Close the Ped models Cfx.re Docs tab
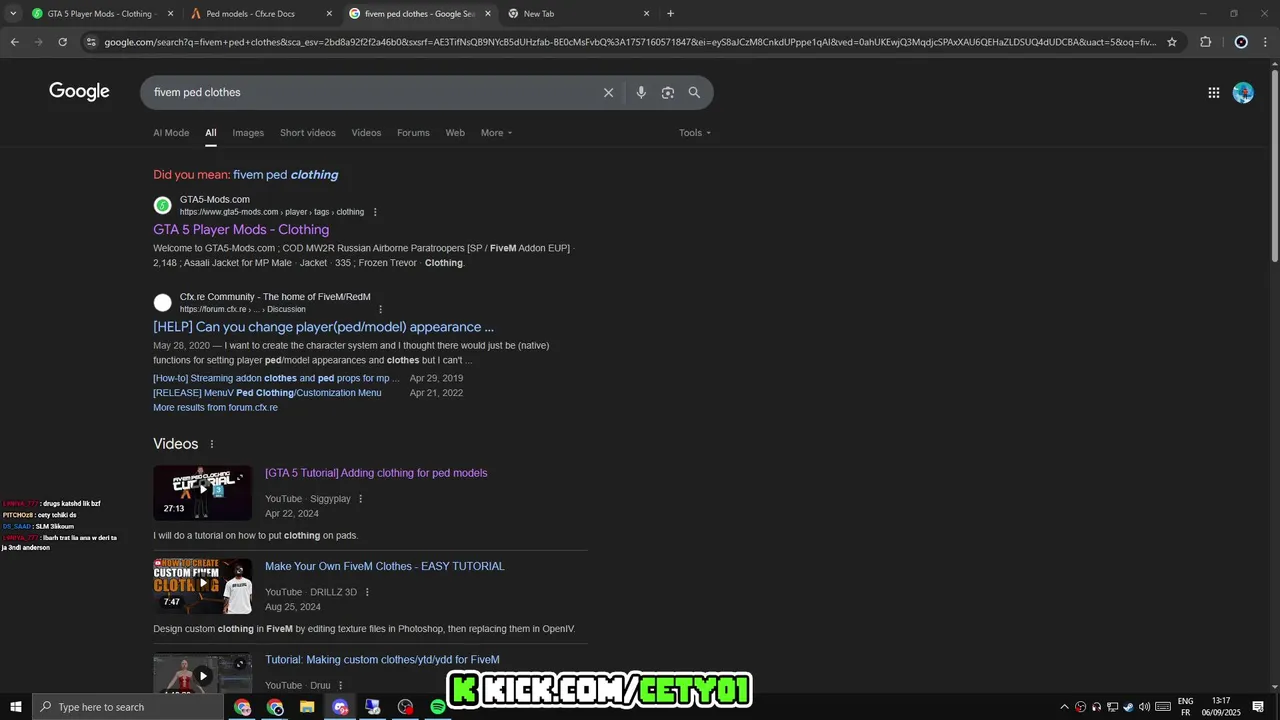Screen dimensions: 1280x720 329,14
